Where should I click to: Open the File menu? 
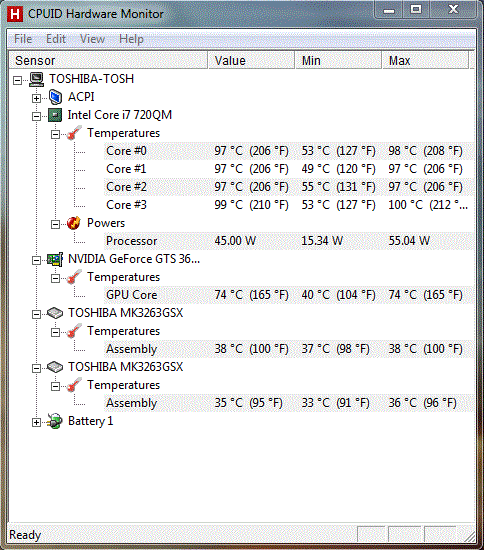[23, 39]
